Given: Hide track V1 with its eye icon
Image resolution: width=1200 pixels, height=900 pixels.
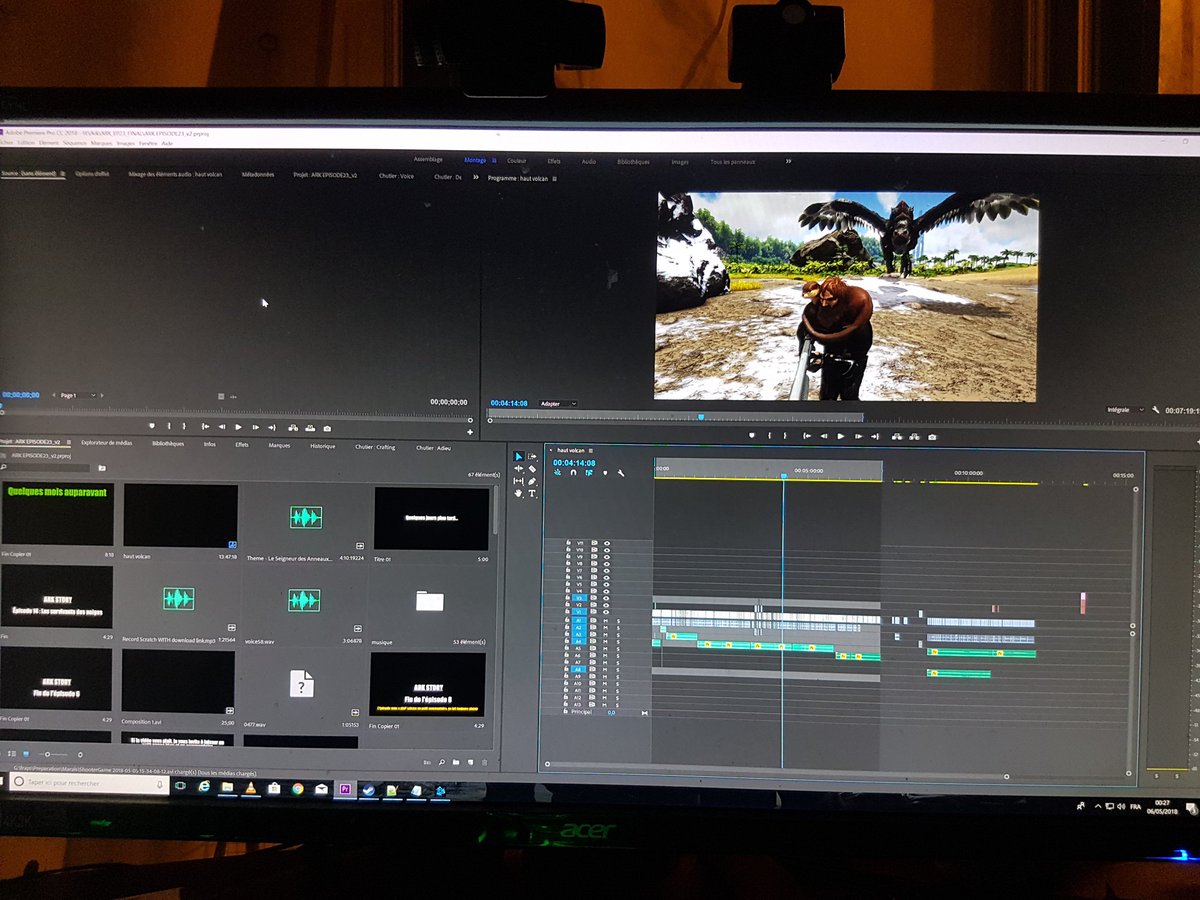Looking at the screenshot, I should [x=607, y=612].
